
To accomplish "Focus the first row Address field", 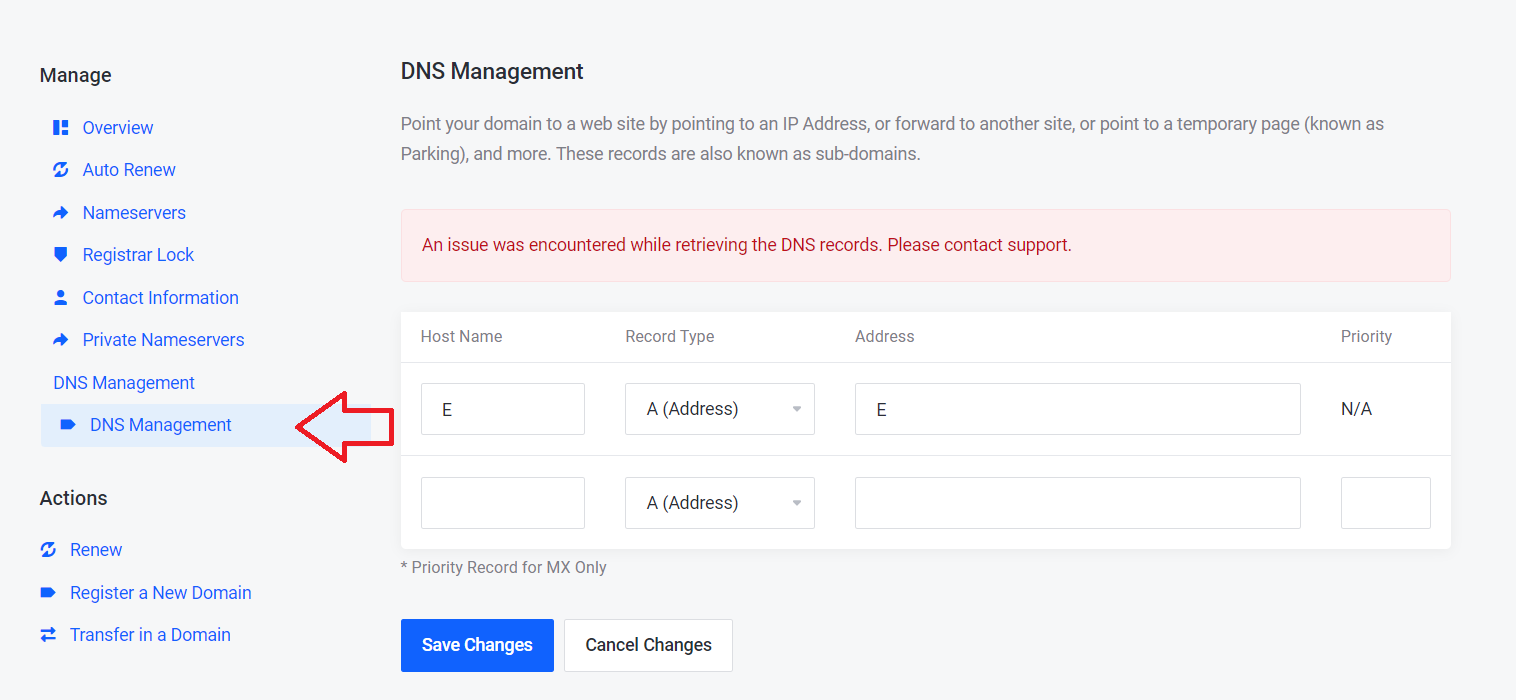I will pos(1077,409).
